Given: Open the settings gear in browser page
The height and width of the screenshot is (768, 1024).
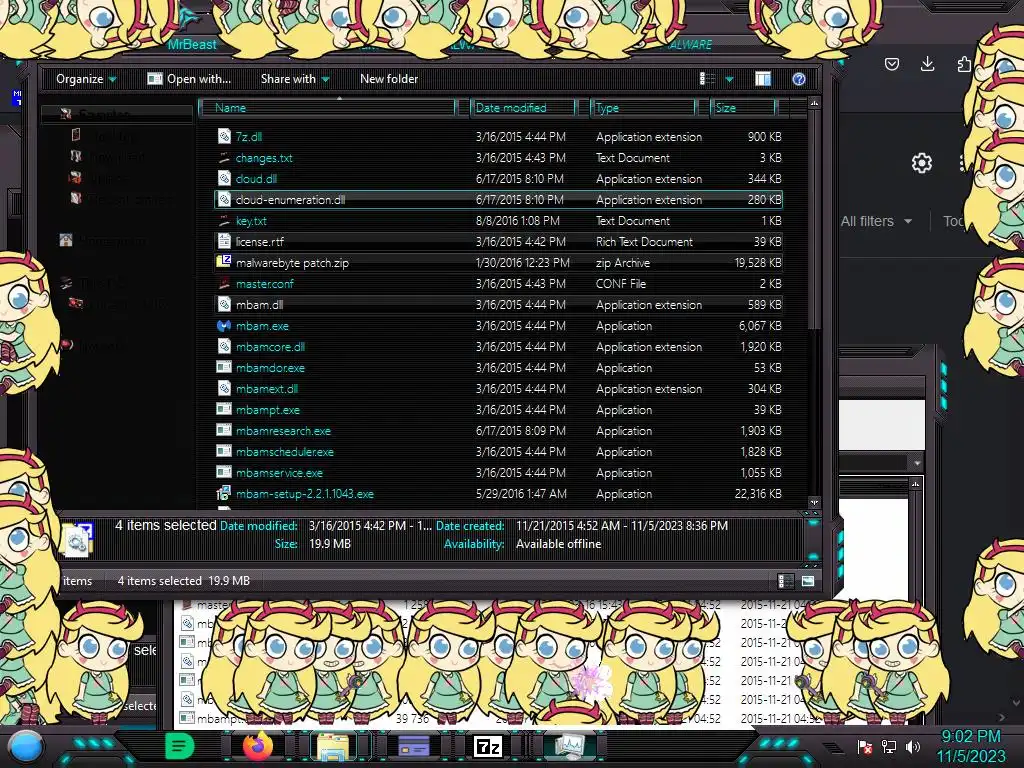Looking at the screenshot, I should pos(921,163).
